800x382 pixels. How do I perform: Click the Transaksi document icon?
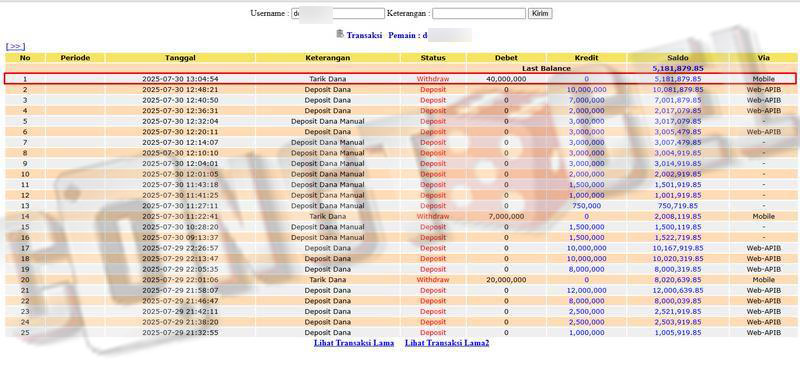click(x=340, y=34)
